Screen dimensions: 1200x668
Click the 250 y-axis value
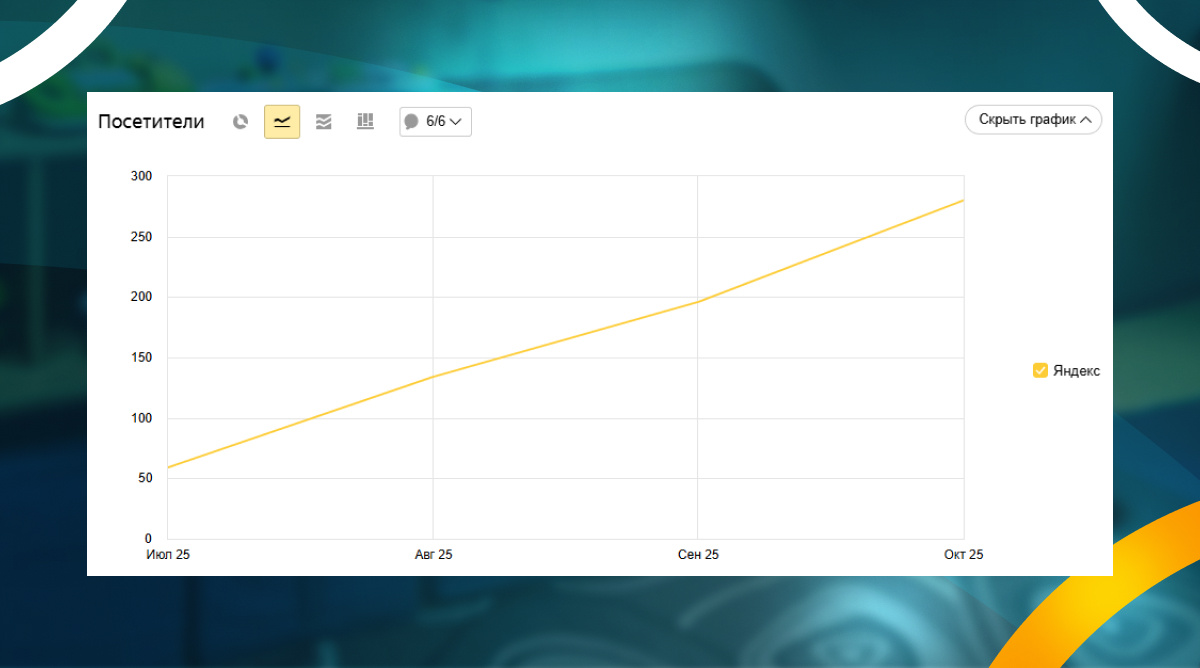[141, 237]
